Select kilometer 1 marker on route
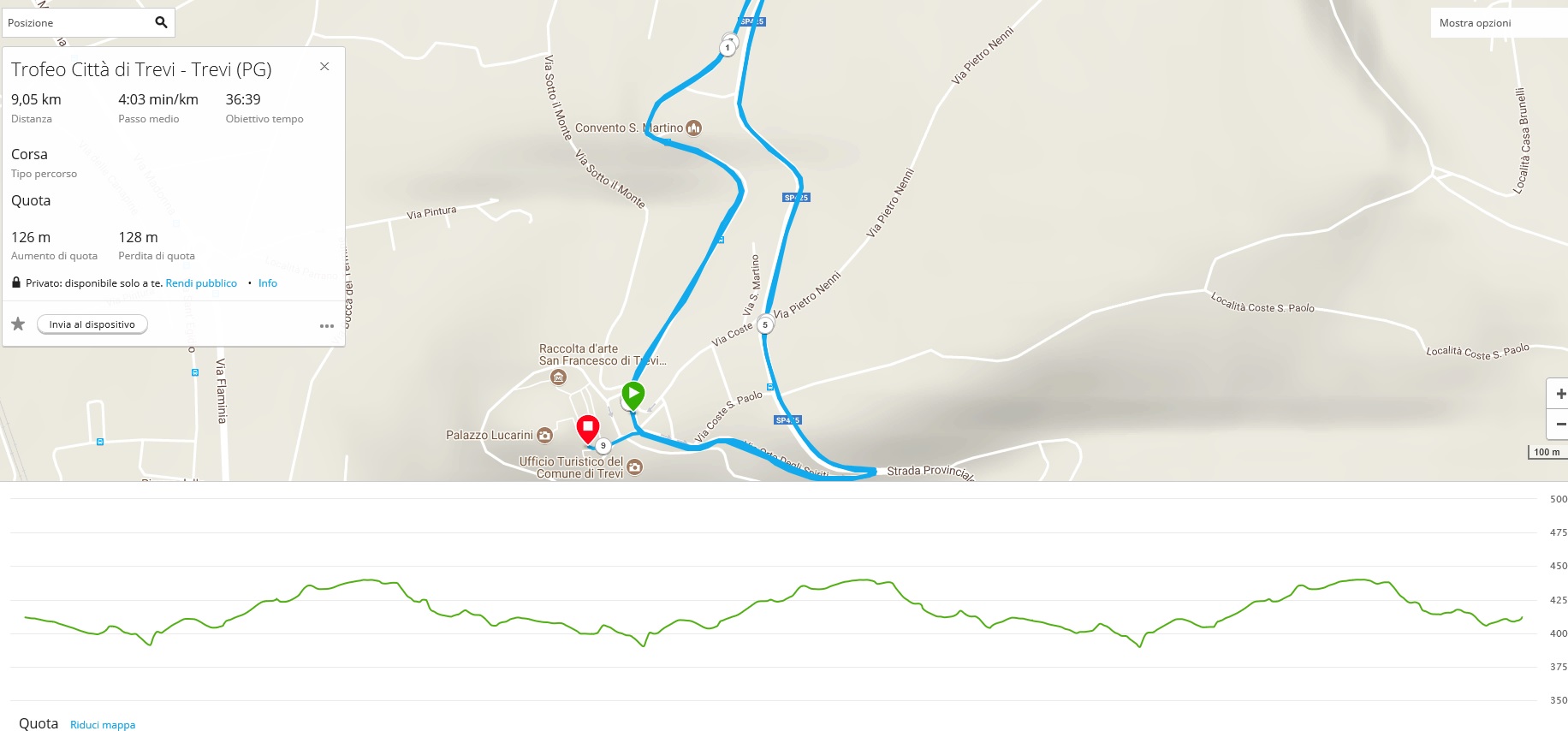 pos(728,48)
